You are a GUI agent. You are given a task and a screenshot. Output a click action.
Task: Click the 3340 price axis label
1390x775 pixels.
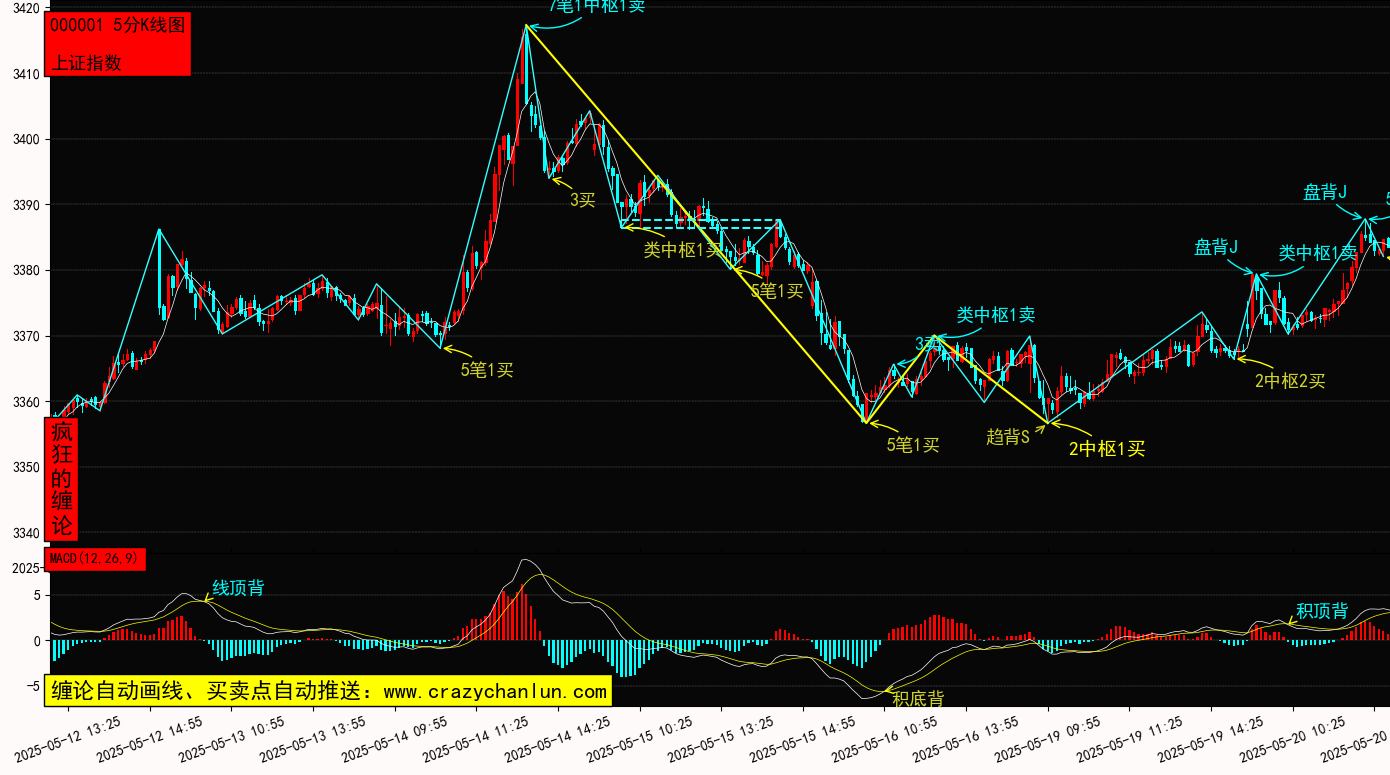tap(25, 533)
